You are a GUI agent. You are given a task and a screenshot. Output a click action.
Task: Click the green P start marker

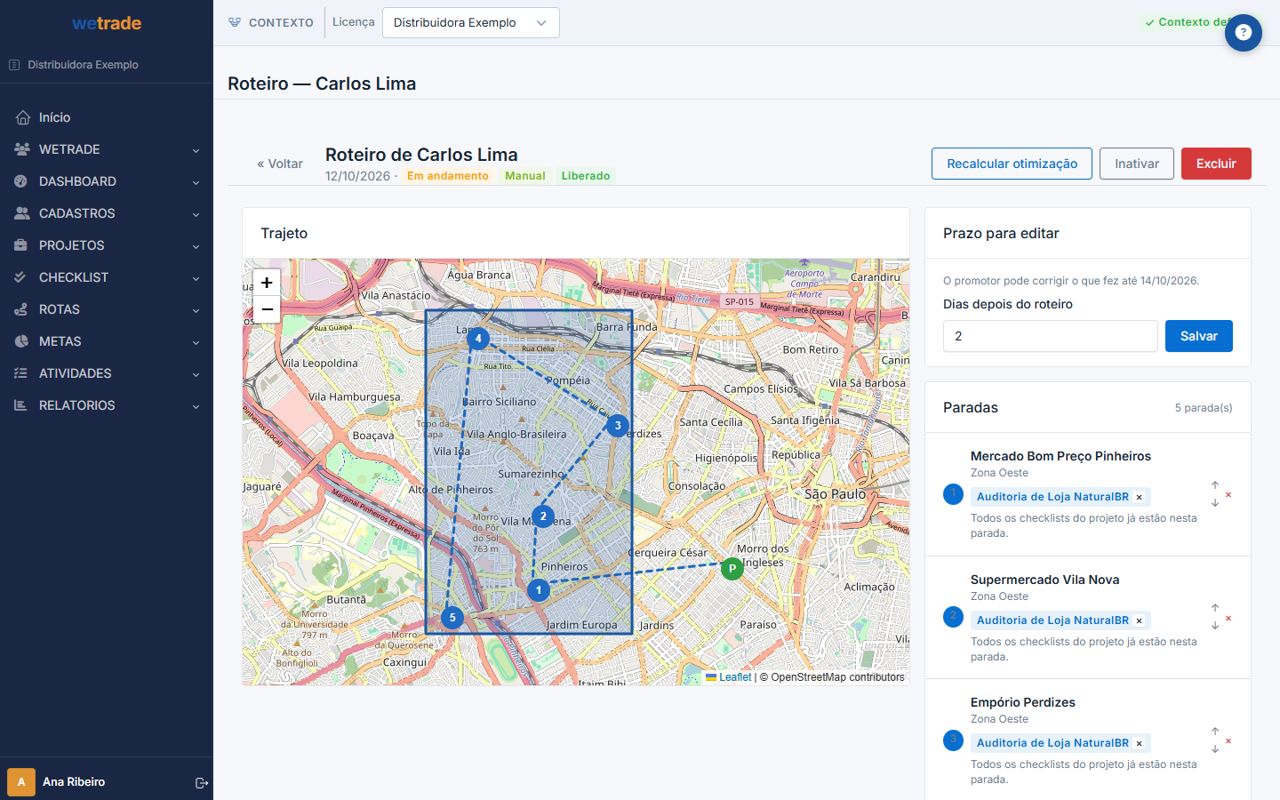pyautogui.click(x=732, y=568)
